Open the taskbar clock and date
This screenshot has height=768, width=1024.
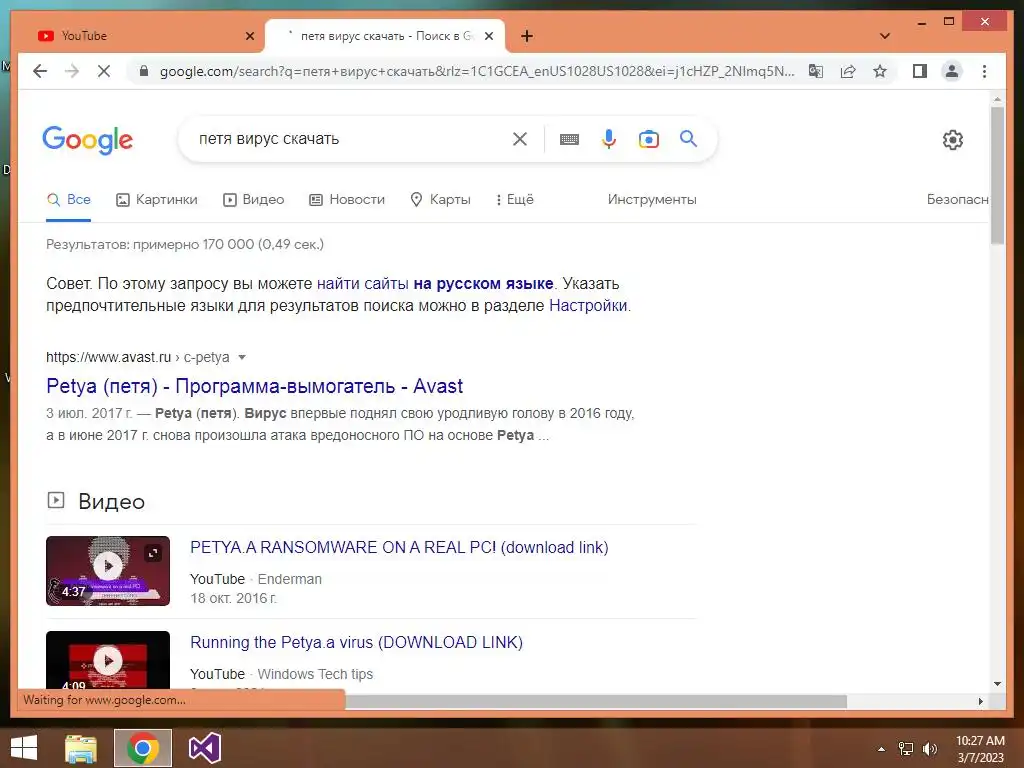pyautogui.click(x=980, y=749)
